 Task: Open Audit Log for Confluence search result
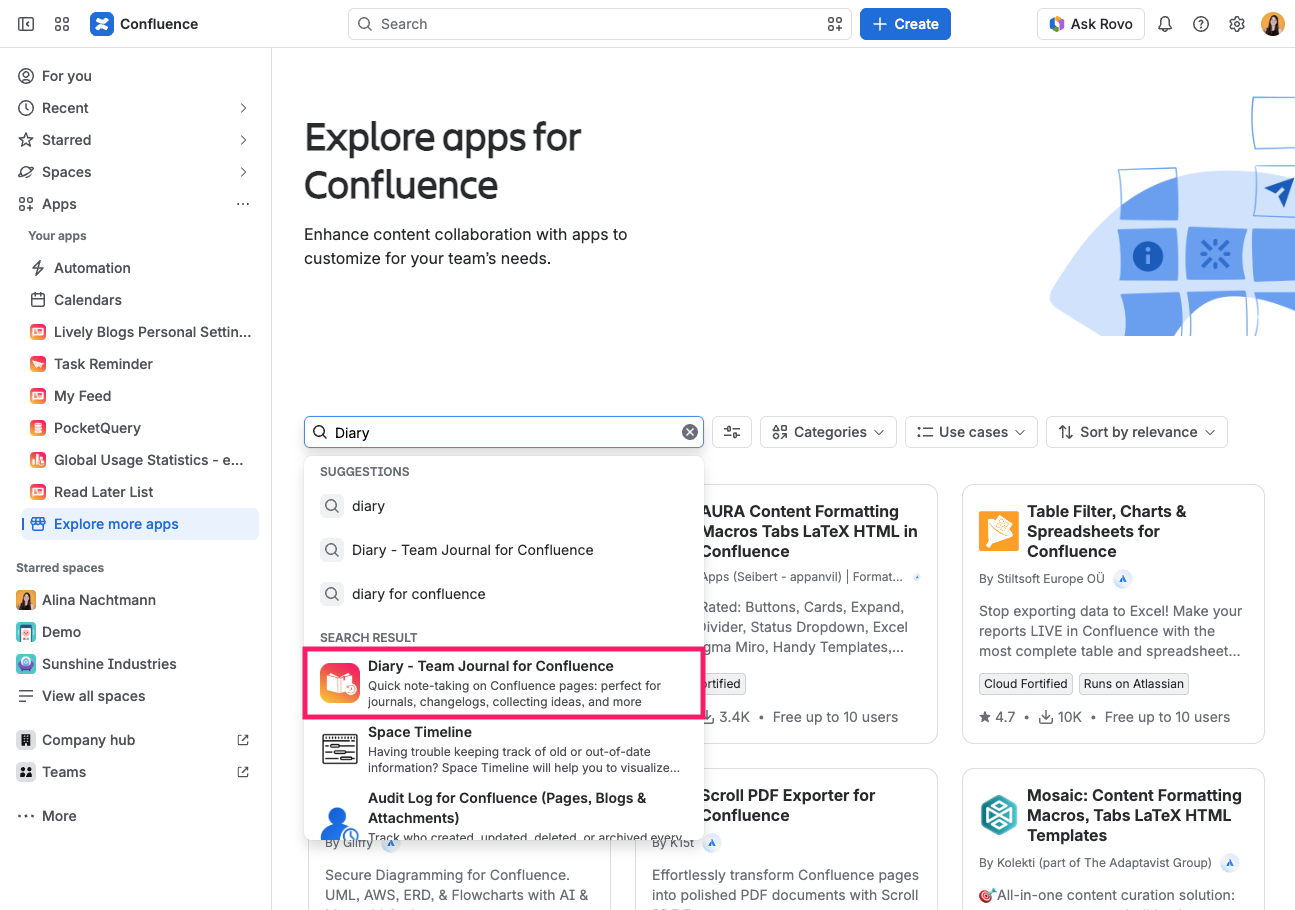pos(504,815)
